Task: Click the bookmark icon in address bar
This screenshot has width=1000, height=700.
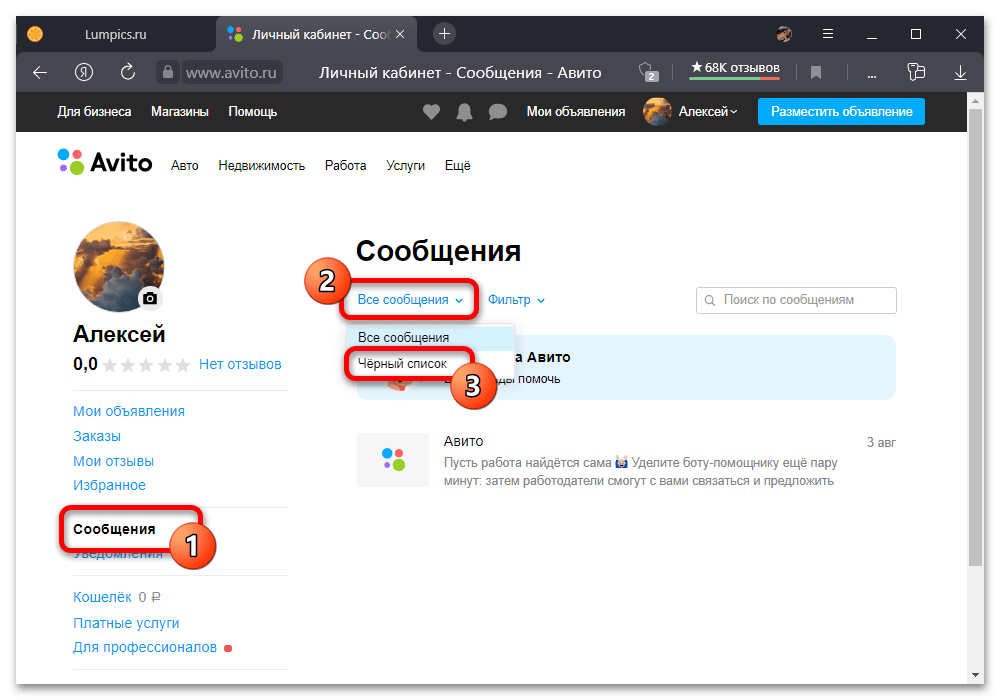Action: 816,72
